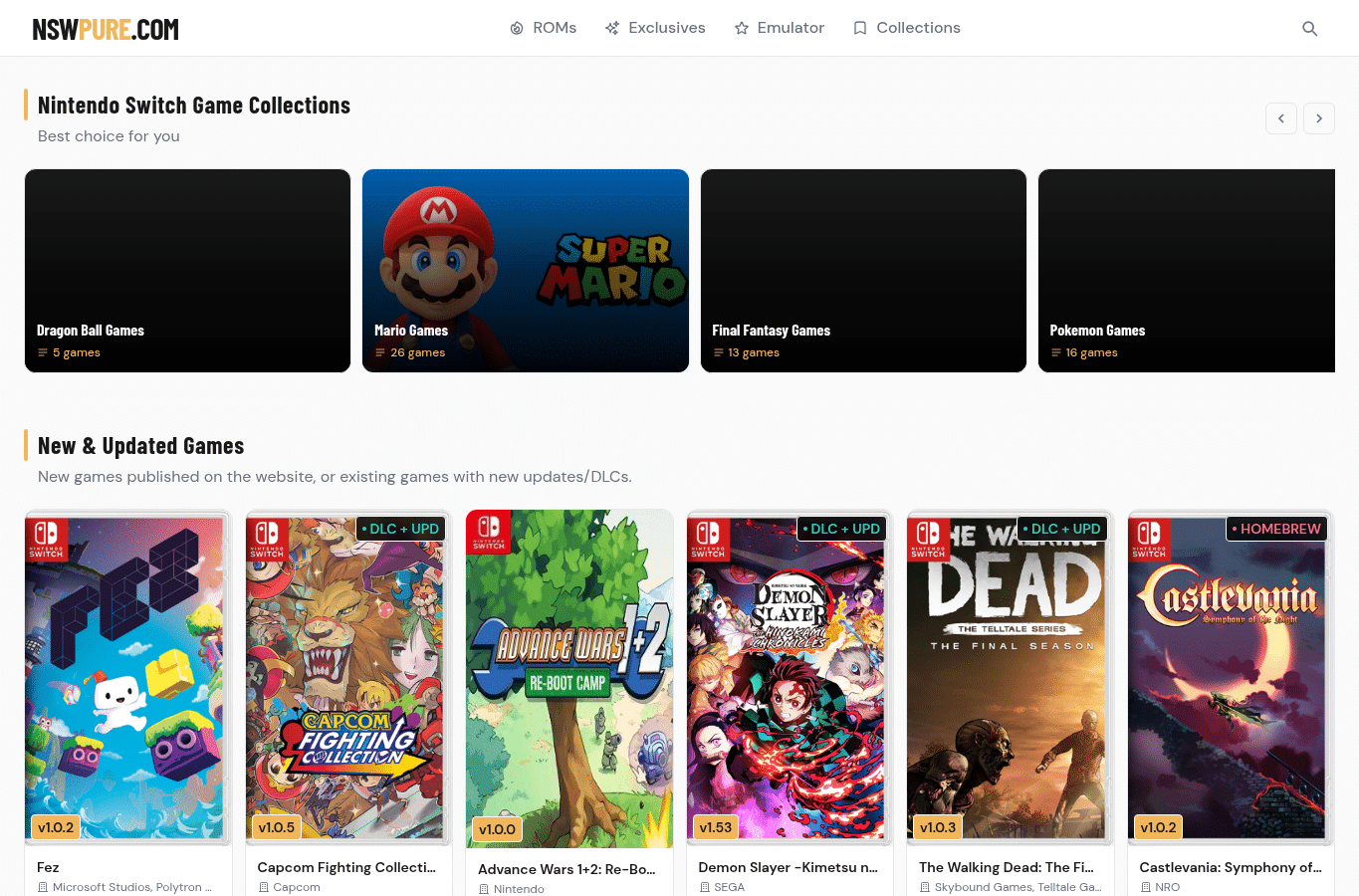Click 'Castlevania: Symphony of...' title

[1231, 867]
